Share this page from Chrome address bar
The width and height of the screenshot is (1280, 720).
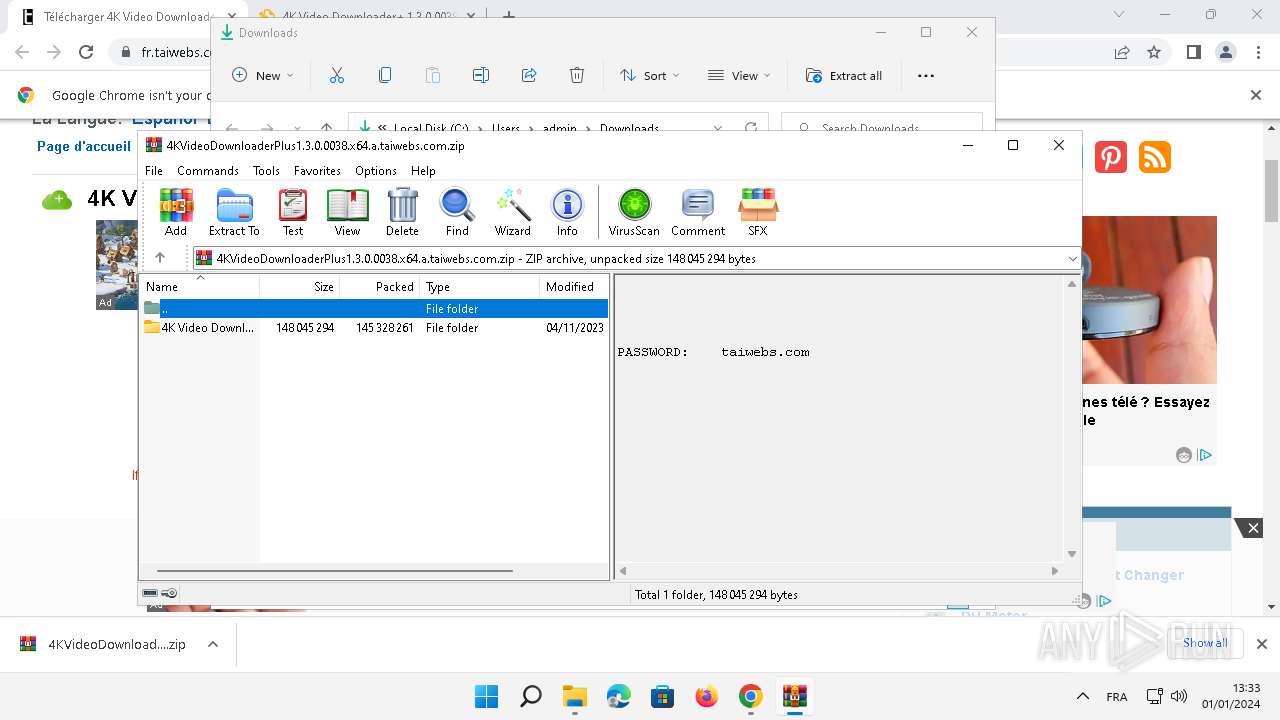tap(1122, 52)
